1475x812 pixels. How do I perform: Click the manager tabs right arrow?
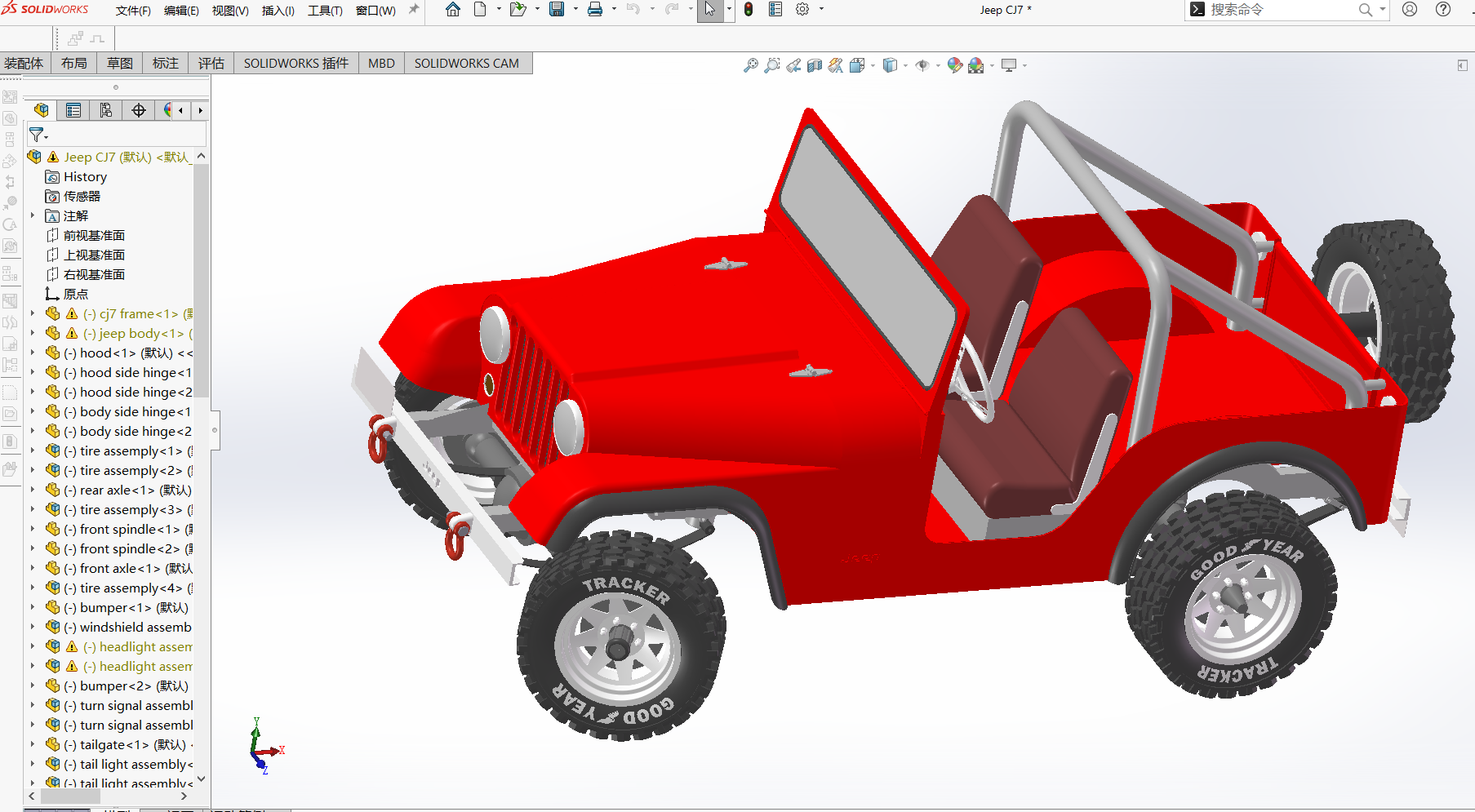pyautogui.click(x=200, y=110)
